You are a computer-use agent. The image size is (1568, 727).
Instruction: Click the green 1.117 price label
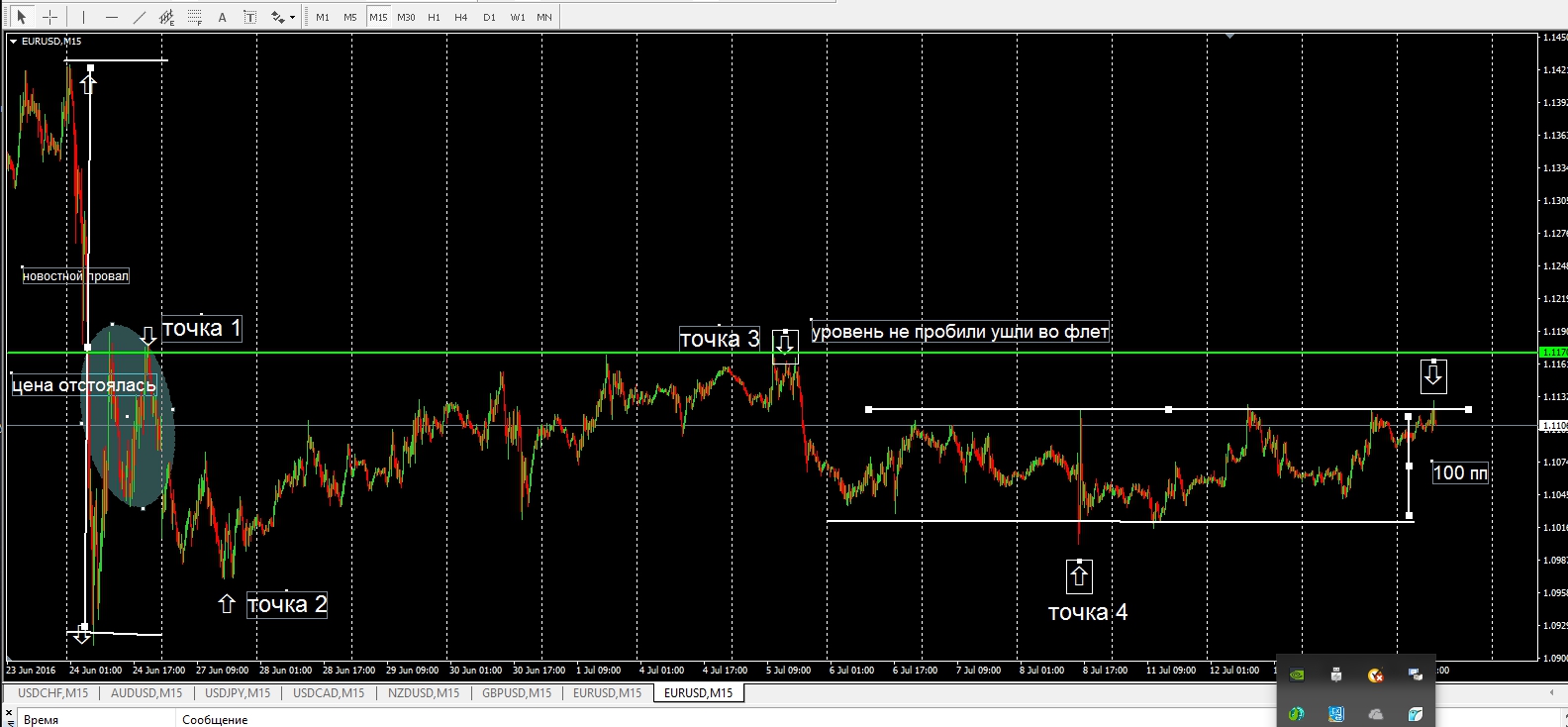click(x=1553, y=352)
